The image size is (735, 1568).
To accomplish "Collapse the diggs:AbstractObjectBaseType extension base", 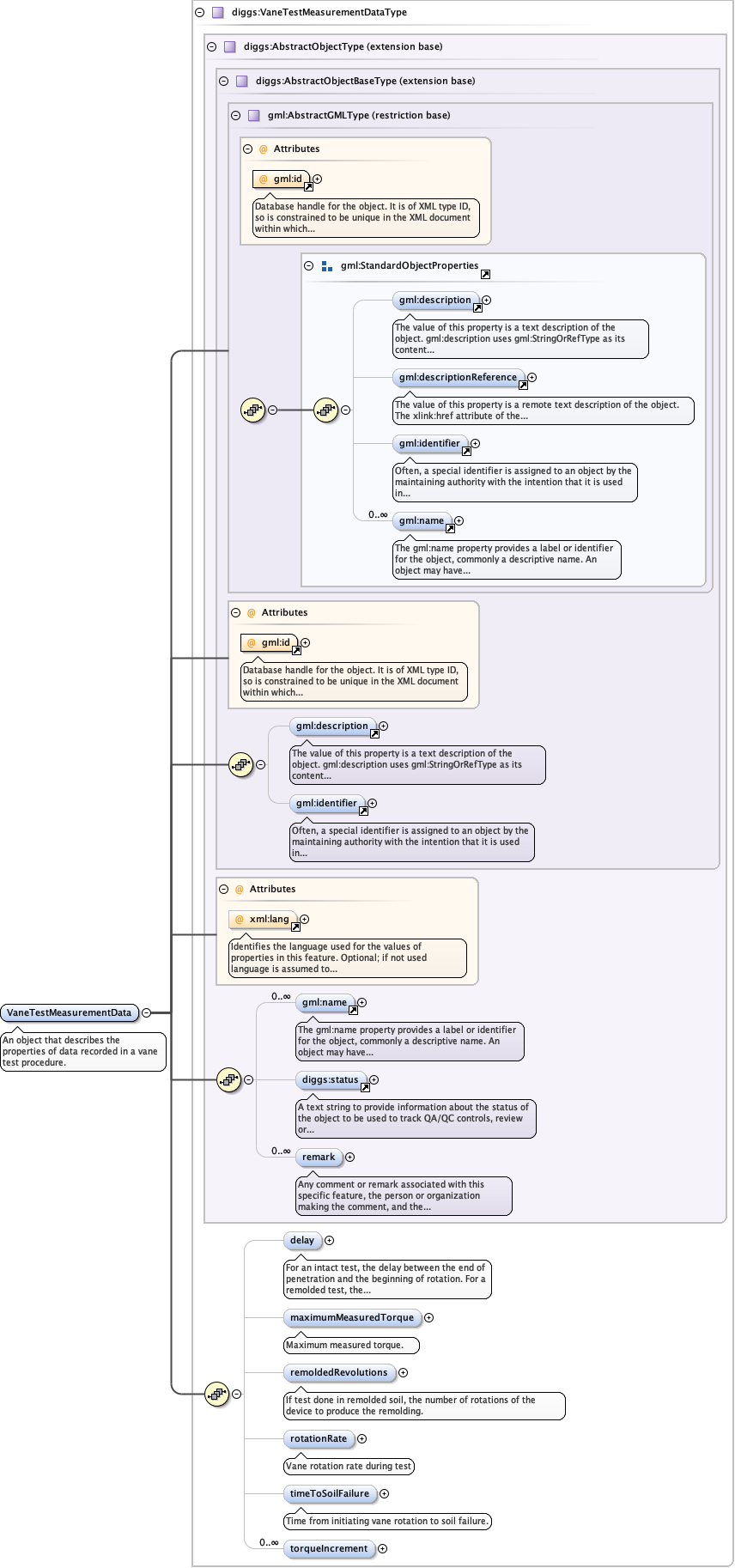I will pos(223,82).
